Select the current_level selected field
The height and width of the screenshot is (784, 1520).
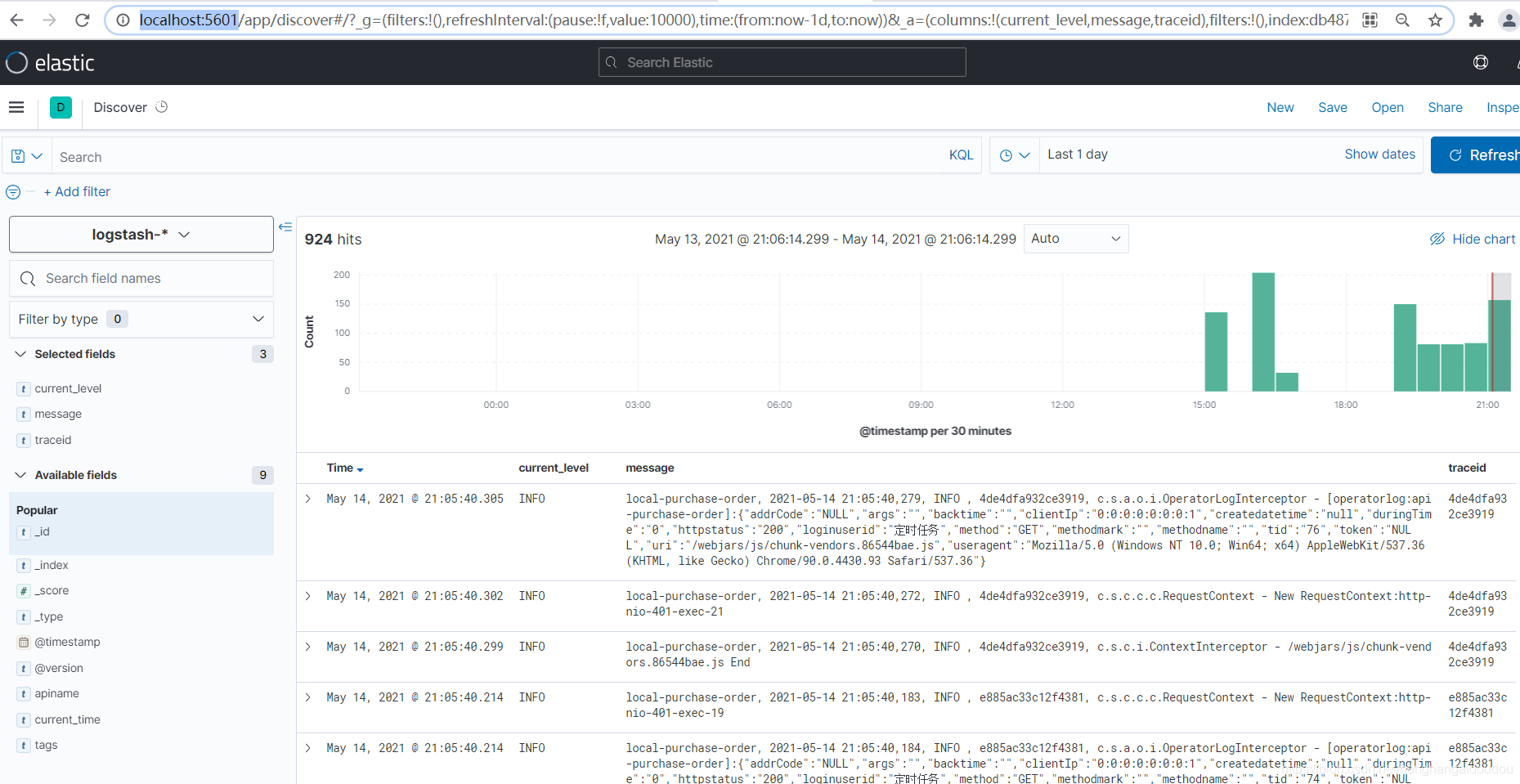coord(69,388)
